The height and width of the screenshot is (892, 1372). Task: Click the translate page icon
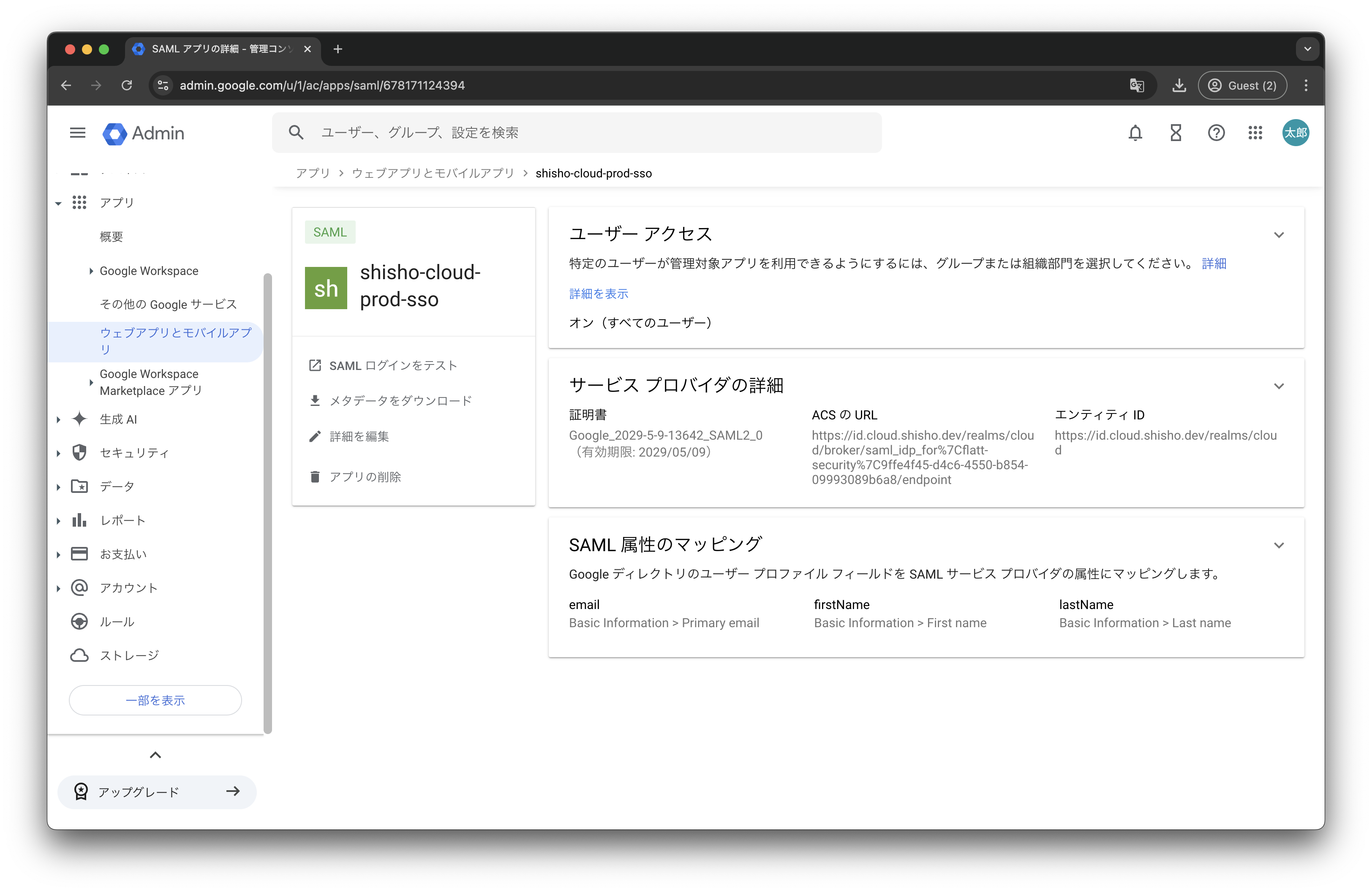click(x=1136, y=85)
